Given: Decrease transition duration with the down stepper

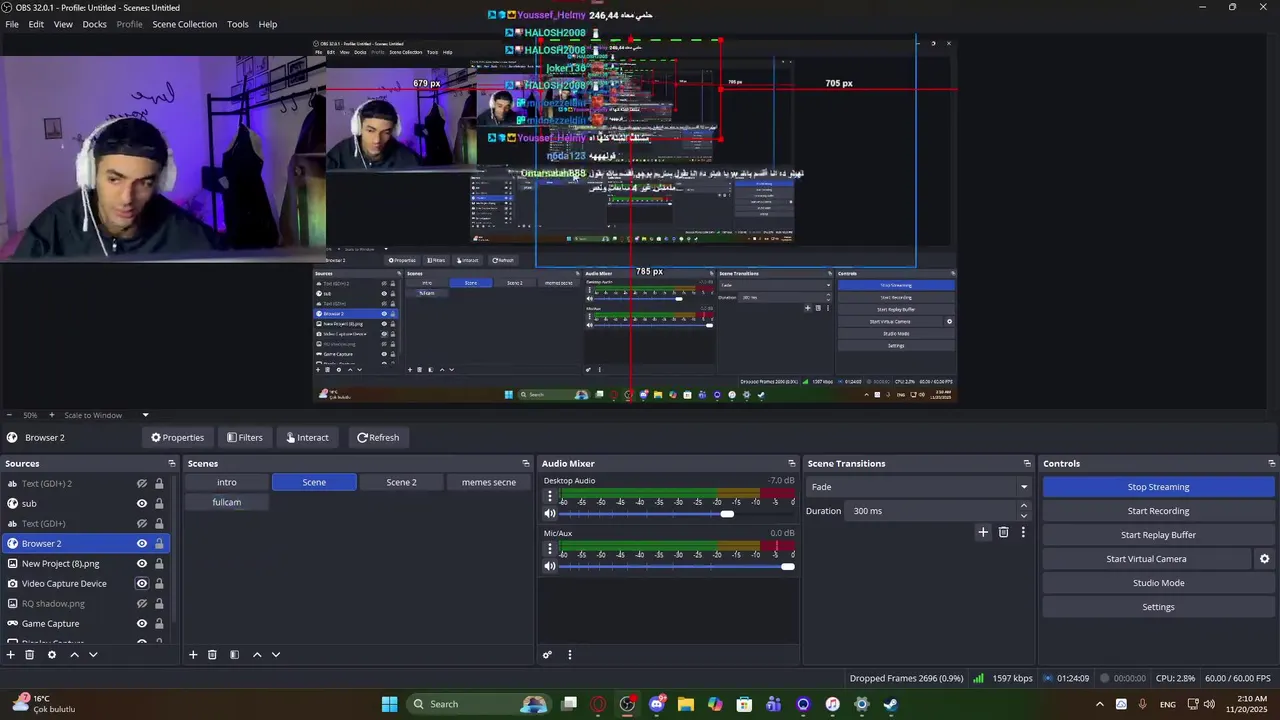Looking at the screenshot, I should pyautogui.click(x=1024, y=516).
